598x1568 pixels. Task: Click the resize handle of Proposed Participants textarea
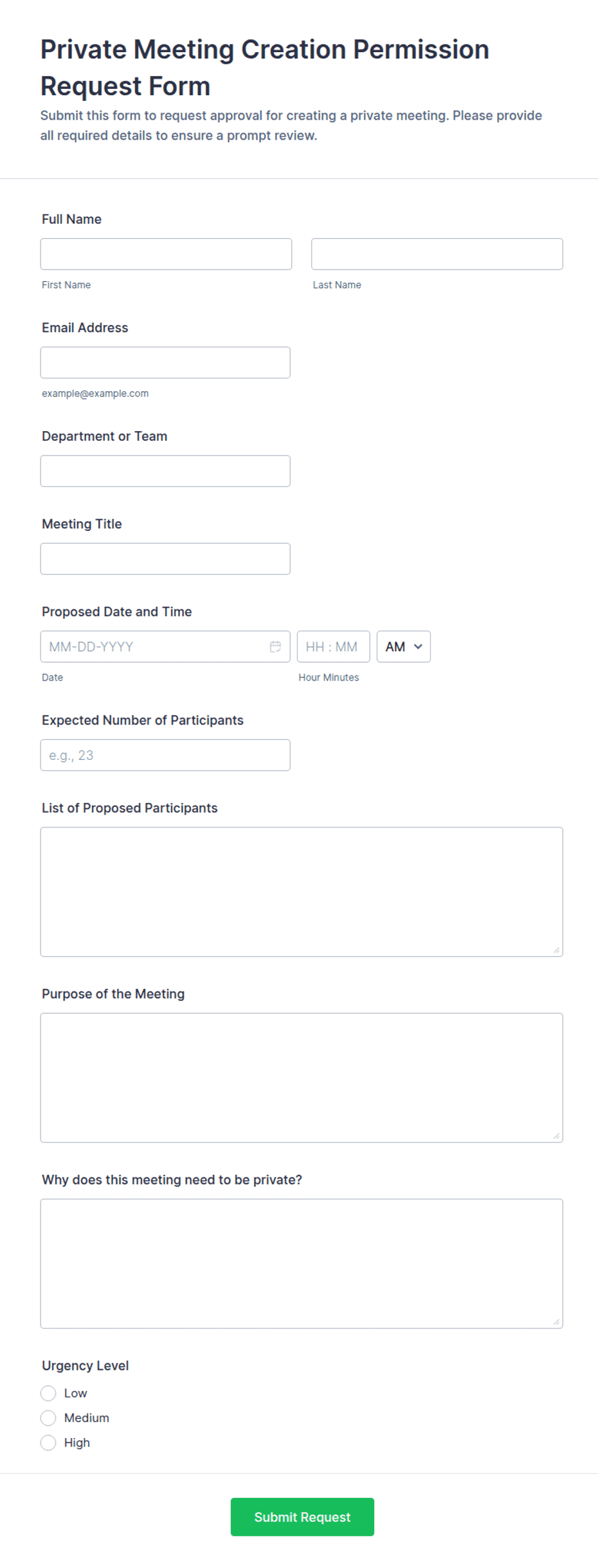coord(556,950)
